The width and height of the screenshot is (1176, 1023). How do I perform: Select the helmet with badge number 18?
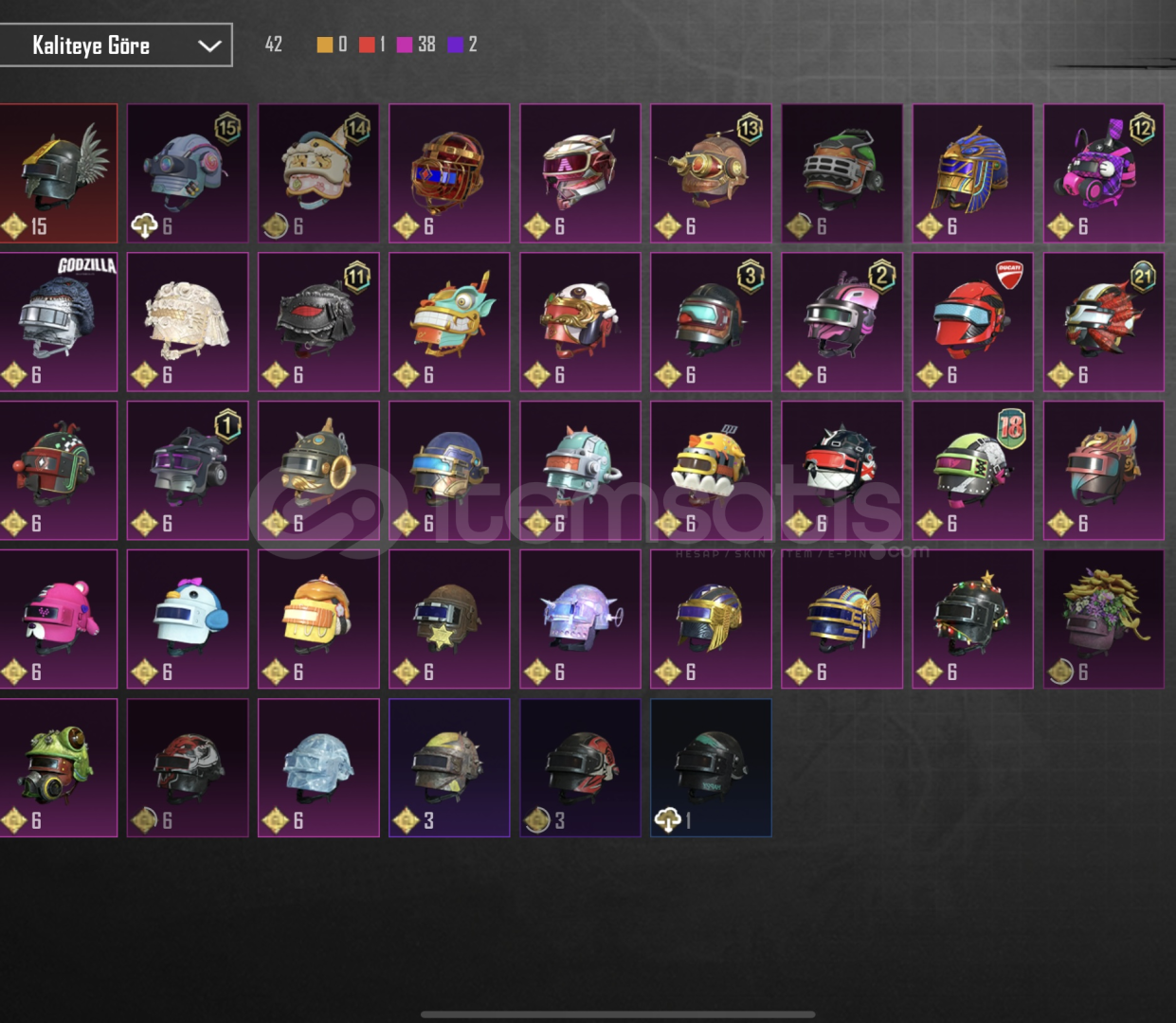point(972,471)
